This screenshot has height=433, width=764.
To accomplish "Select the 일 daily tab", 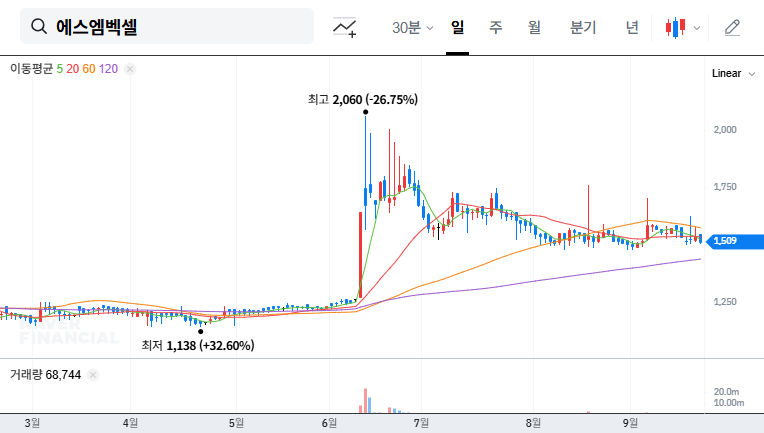I will coord(457,27).
